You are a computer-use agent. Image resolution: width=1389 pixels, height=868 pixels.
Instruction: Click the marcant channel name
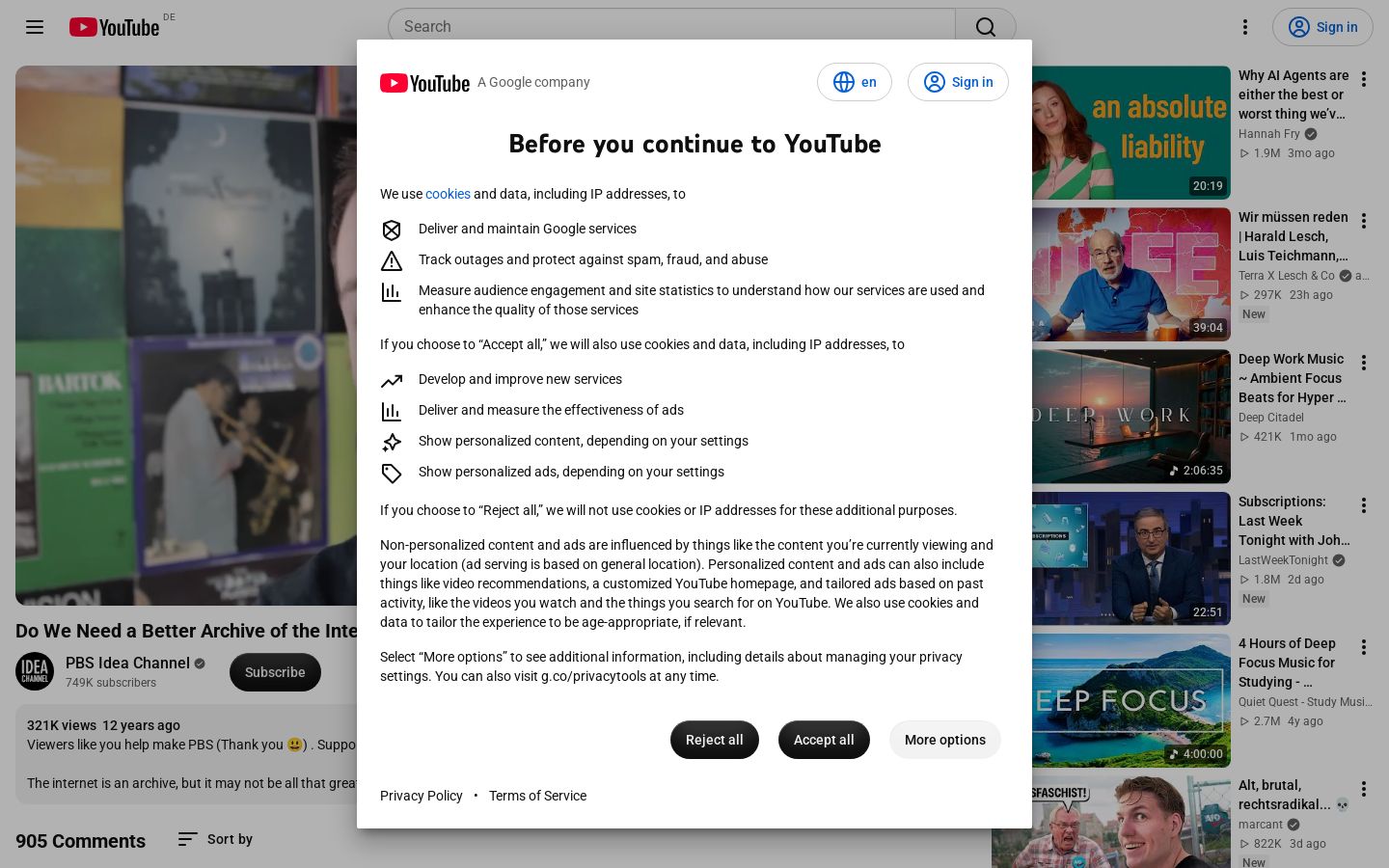click(x=1261, y=825)
